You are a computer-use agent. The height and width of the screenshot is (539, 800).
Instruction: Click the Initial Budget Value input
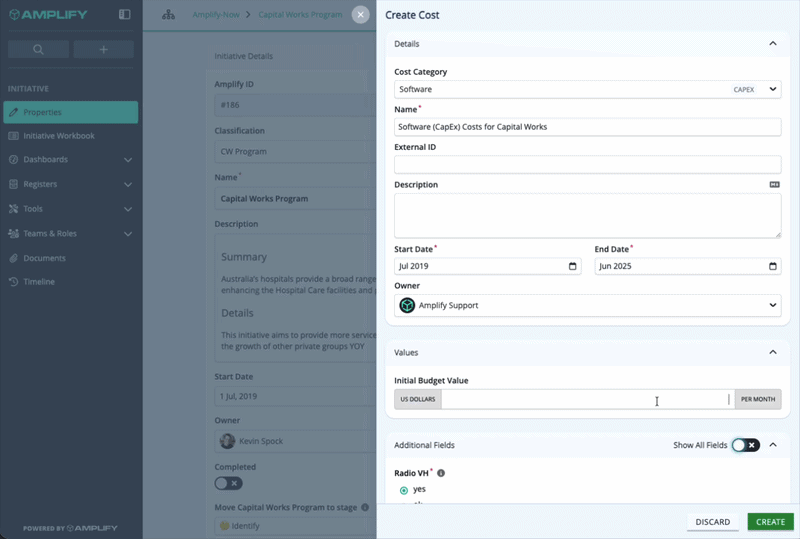588,399
